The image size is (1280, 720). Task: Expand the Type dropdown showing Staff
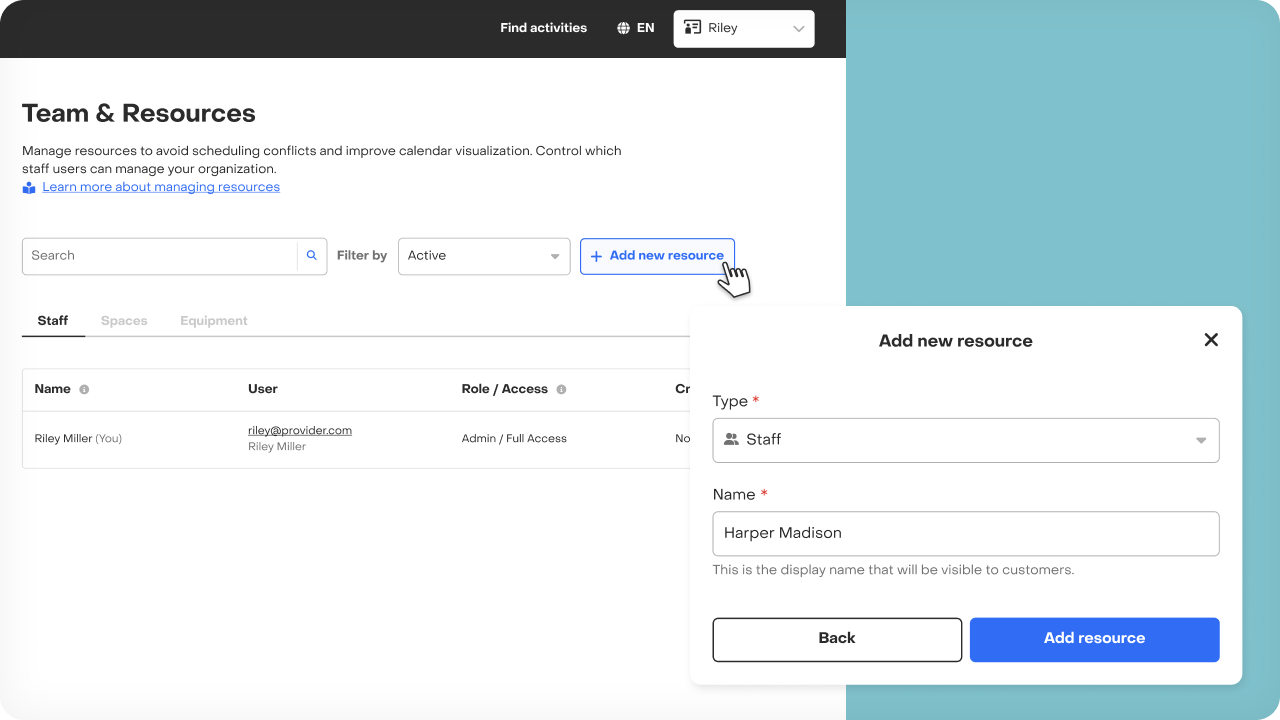[x=966, y=440]
